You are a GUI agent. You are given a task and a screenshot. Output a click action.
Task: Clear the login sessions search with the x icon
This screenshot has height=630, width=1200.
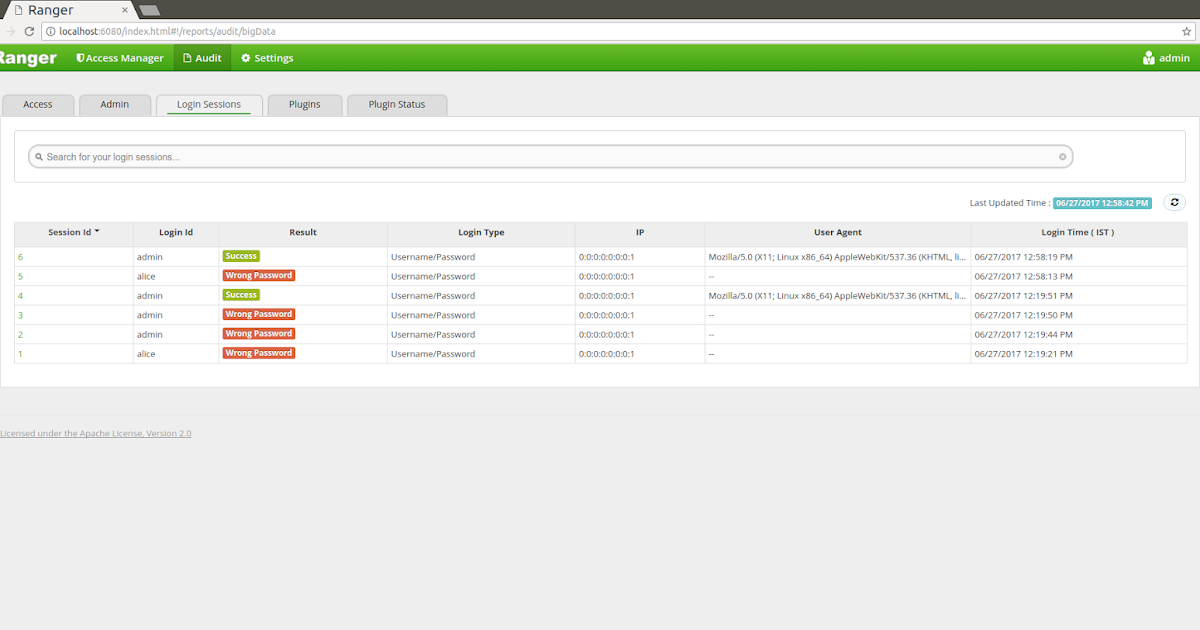click(x=1063, y=157)
